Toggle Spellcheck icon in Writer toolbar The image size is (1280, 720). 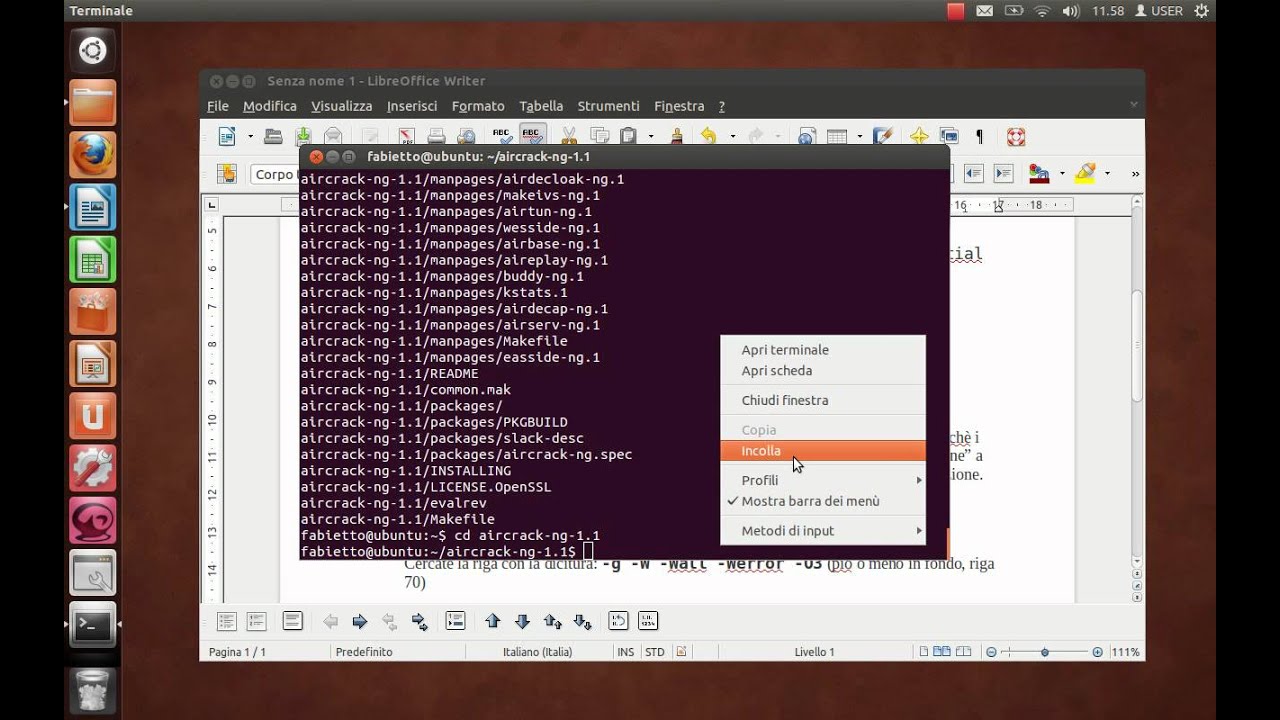coord(502,136)
